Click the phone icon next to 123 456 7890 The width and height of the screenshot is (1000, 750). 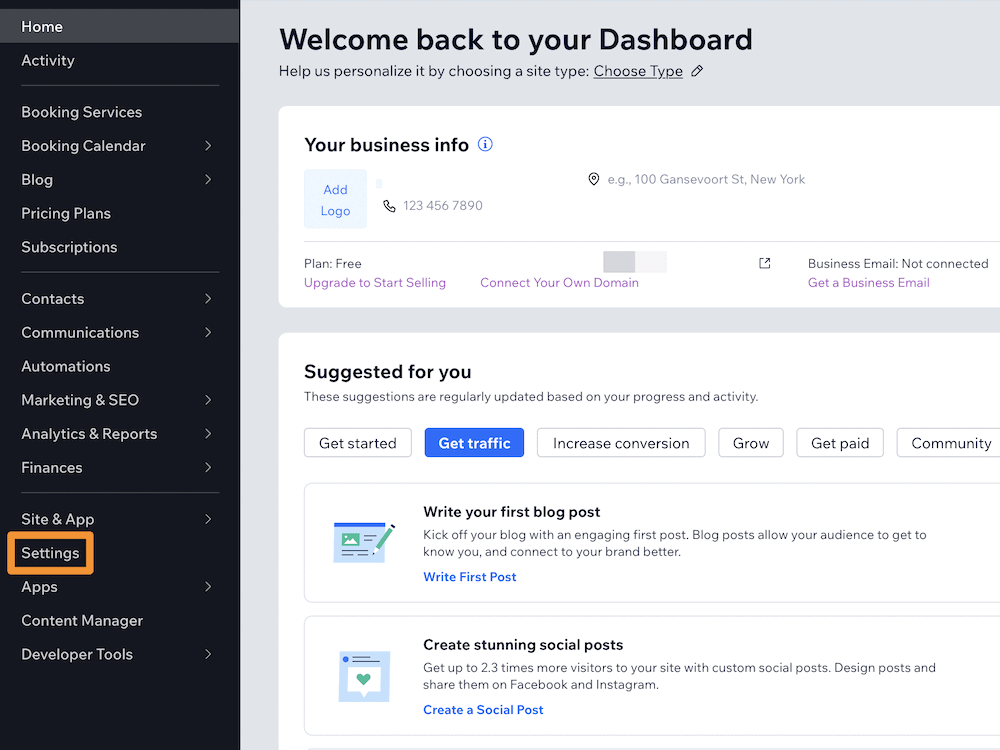click(389, 207)
